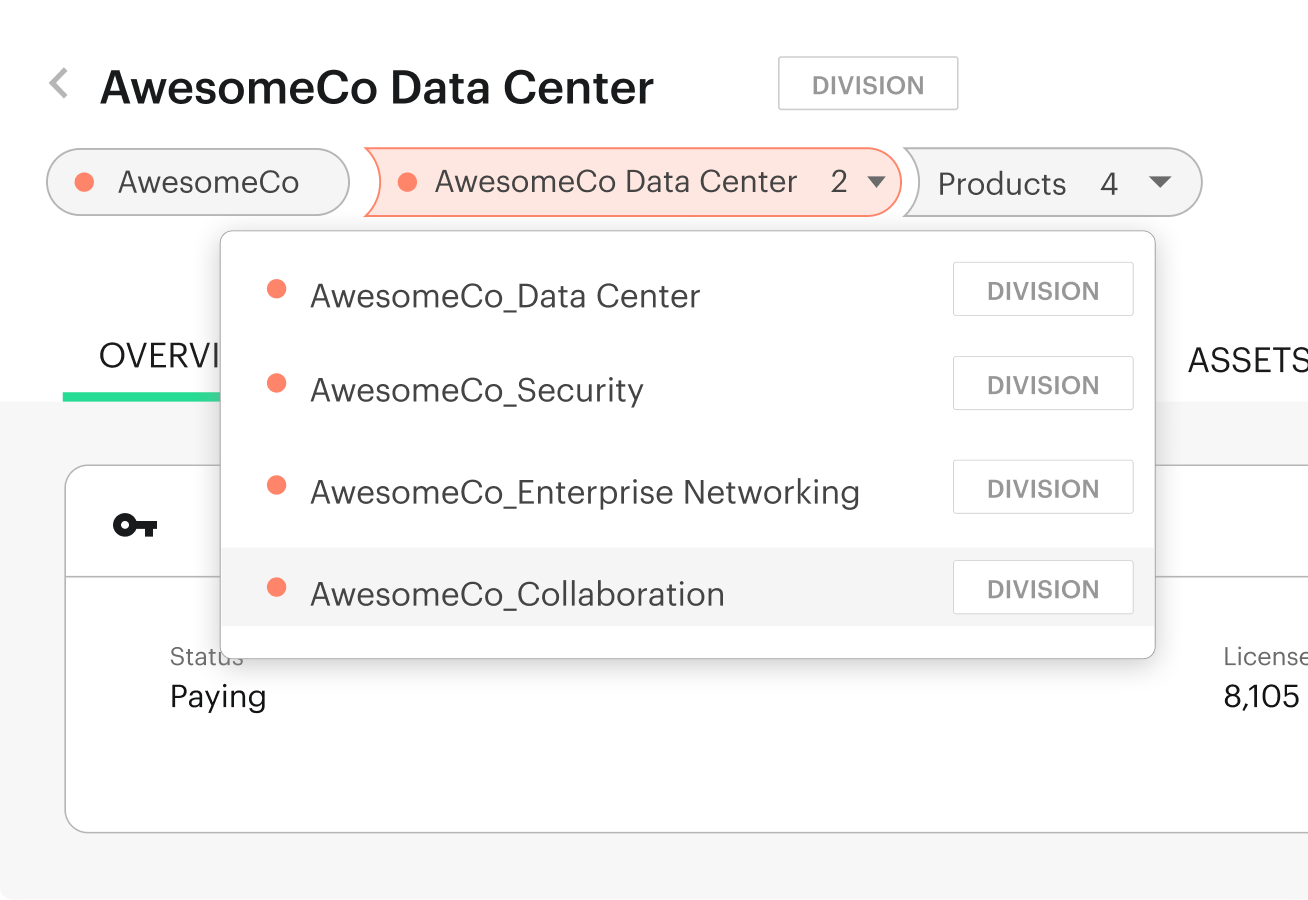Select the AwesomeCo_Collaboration list entry
This screenshot has width=1308, height=900.
coord(517,593)
